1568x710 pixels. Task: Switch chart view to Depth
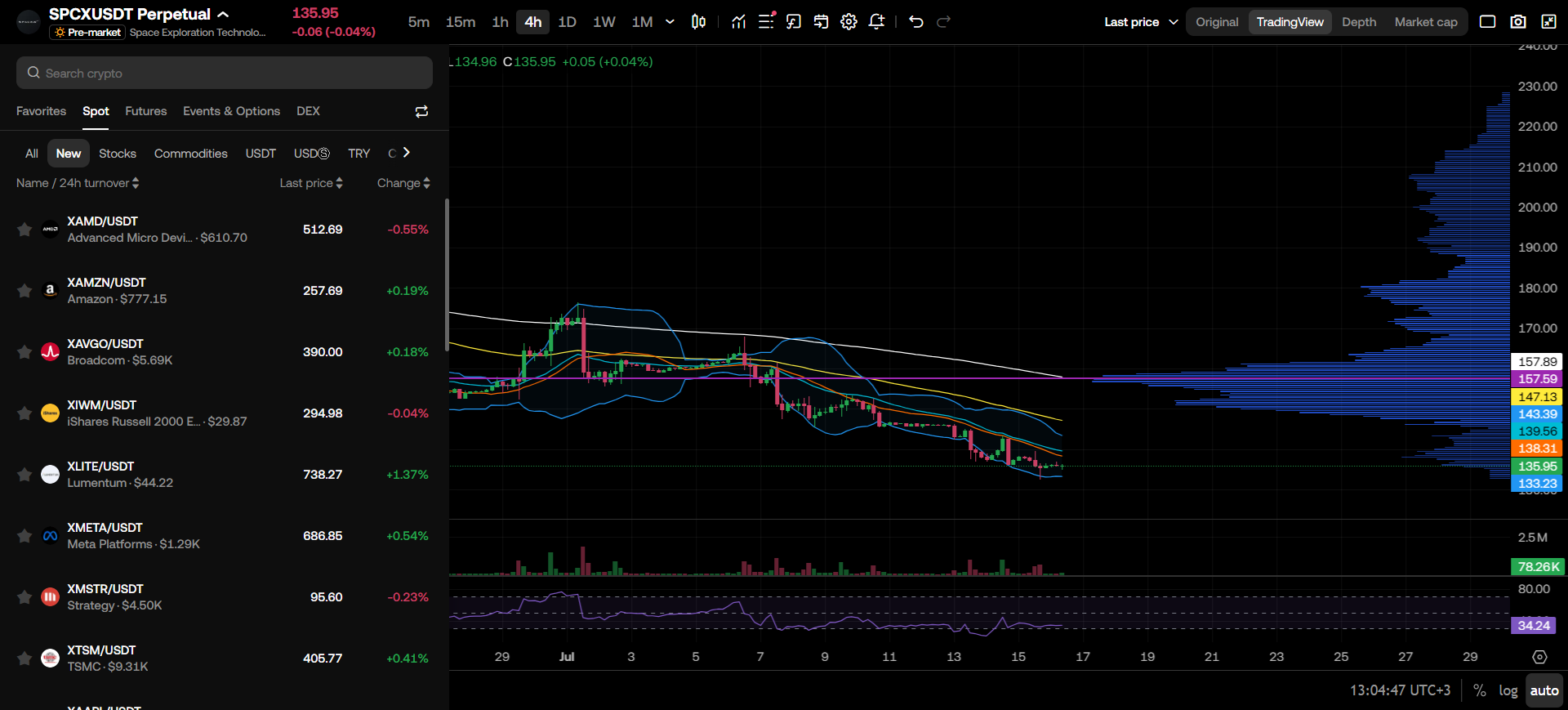tap(1359, 22)
